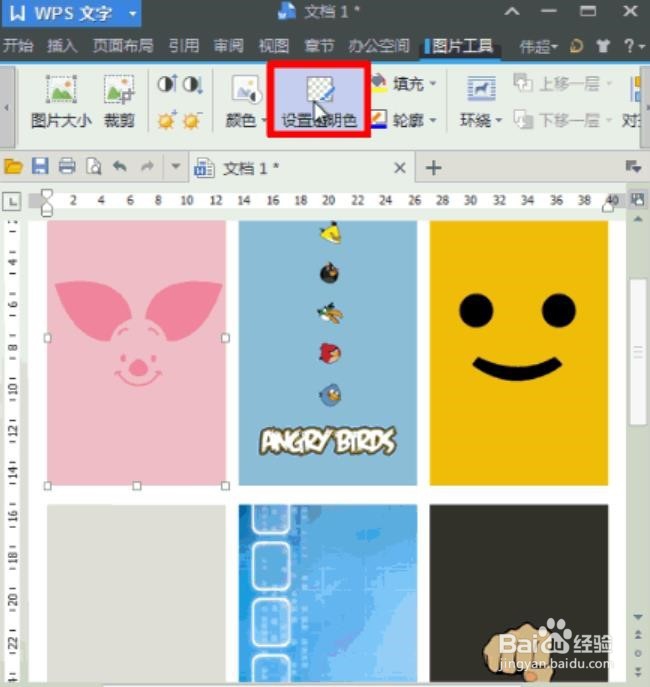Screen dimensions: 650x687
Task: Decrease picture brightness
Action: [192, 120]
